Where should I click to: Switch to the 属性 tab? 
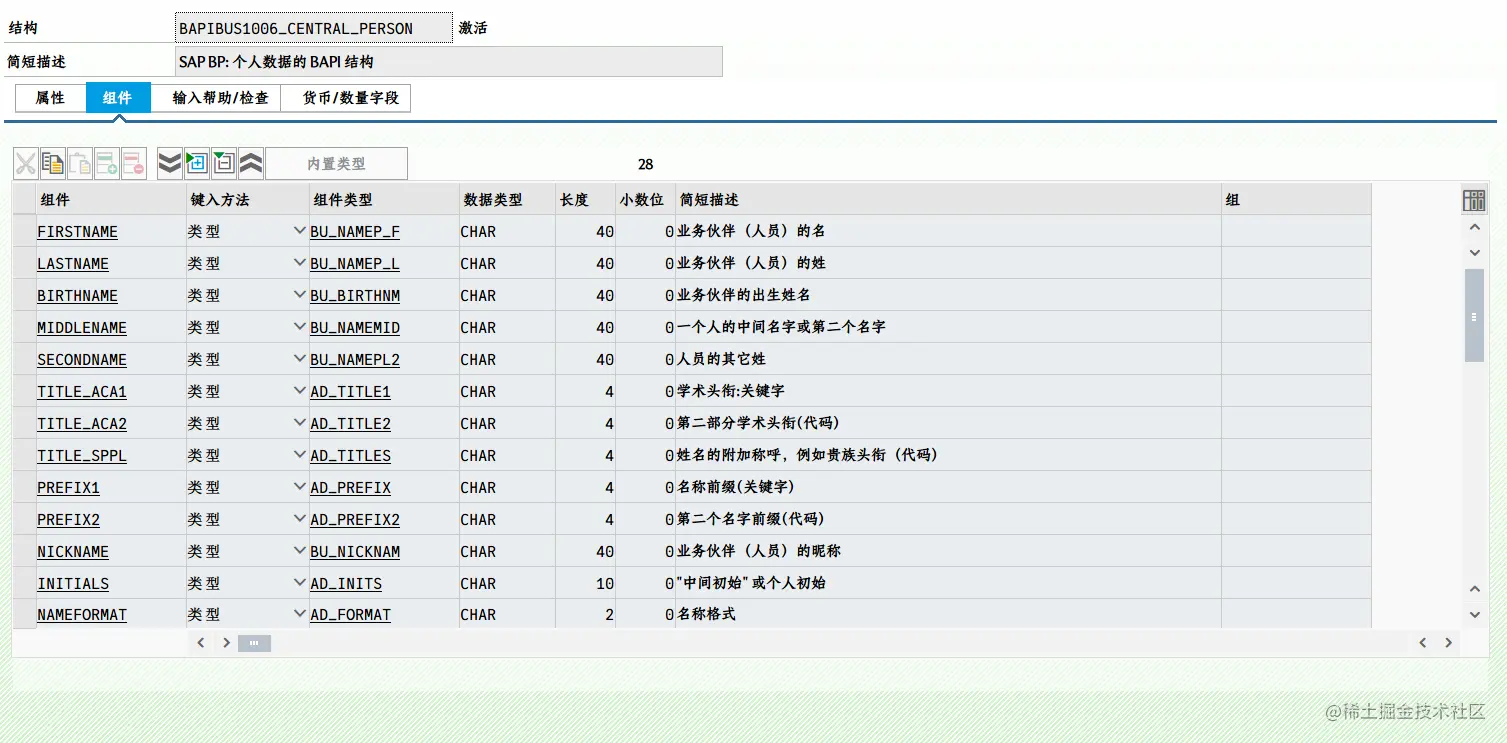pyautogui.click(x=50, y=98)
